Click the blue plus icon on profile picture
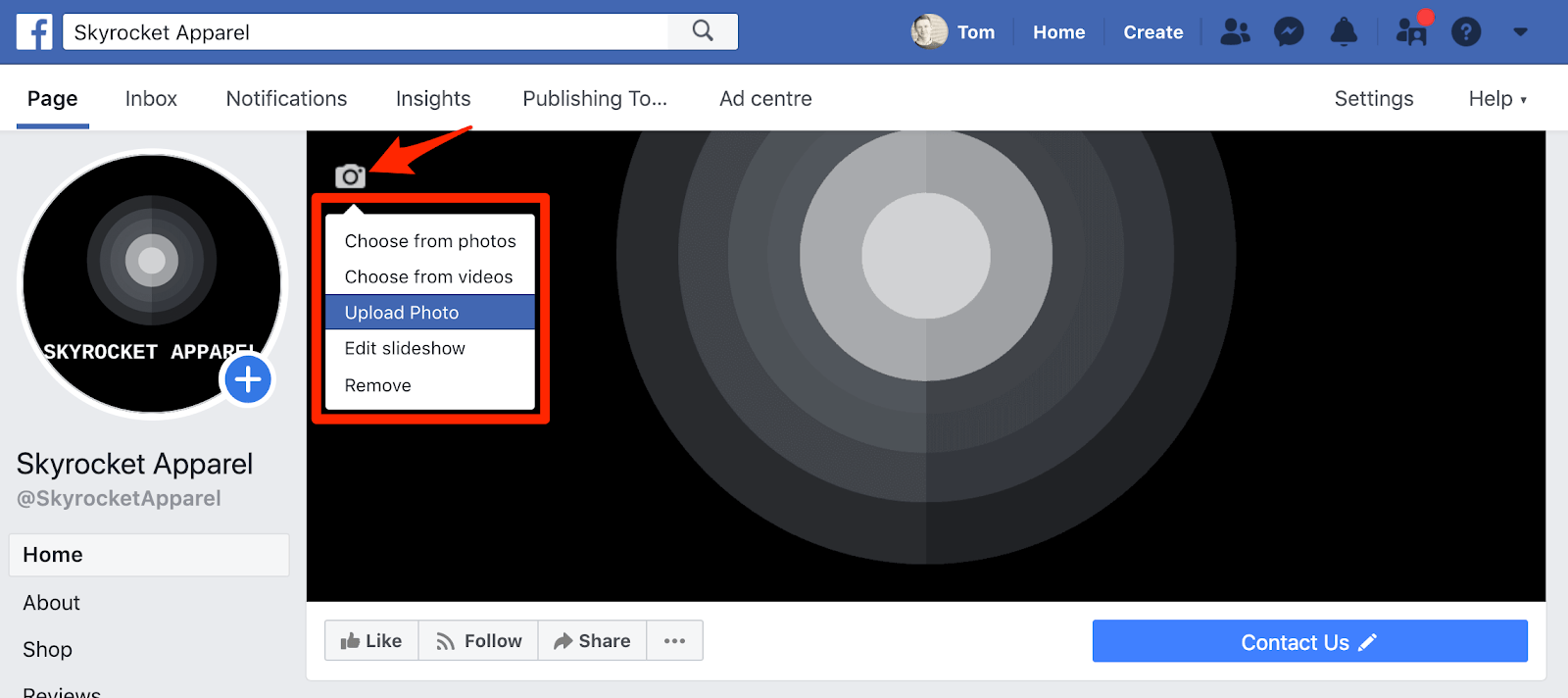Screen dimensions: 1568x698 pyautogui.click(x=248, y=379)
